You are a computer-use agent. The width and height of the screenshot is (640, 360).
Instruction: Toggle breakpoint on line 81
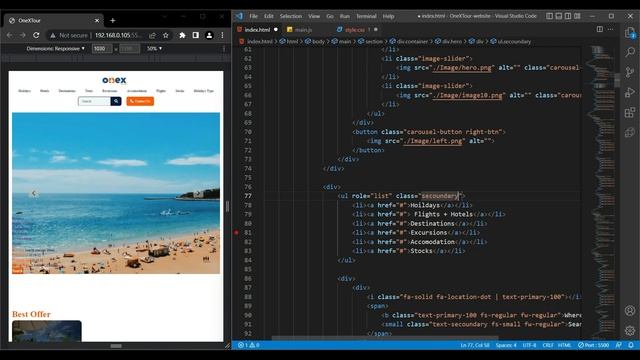236,233
